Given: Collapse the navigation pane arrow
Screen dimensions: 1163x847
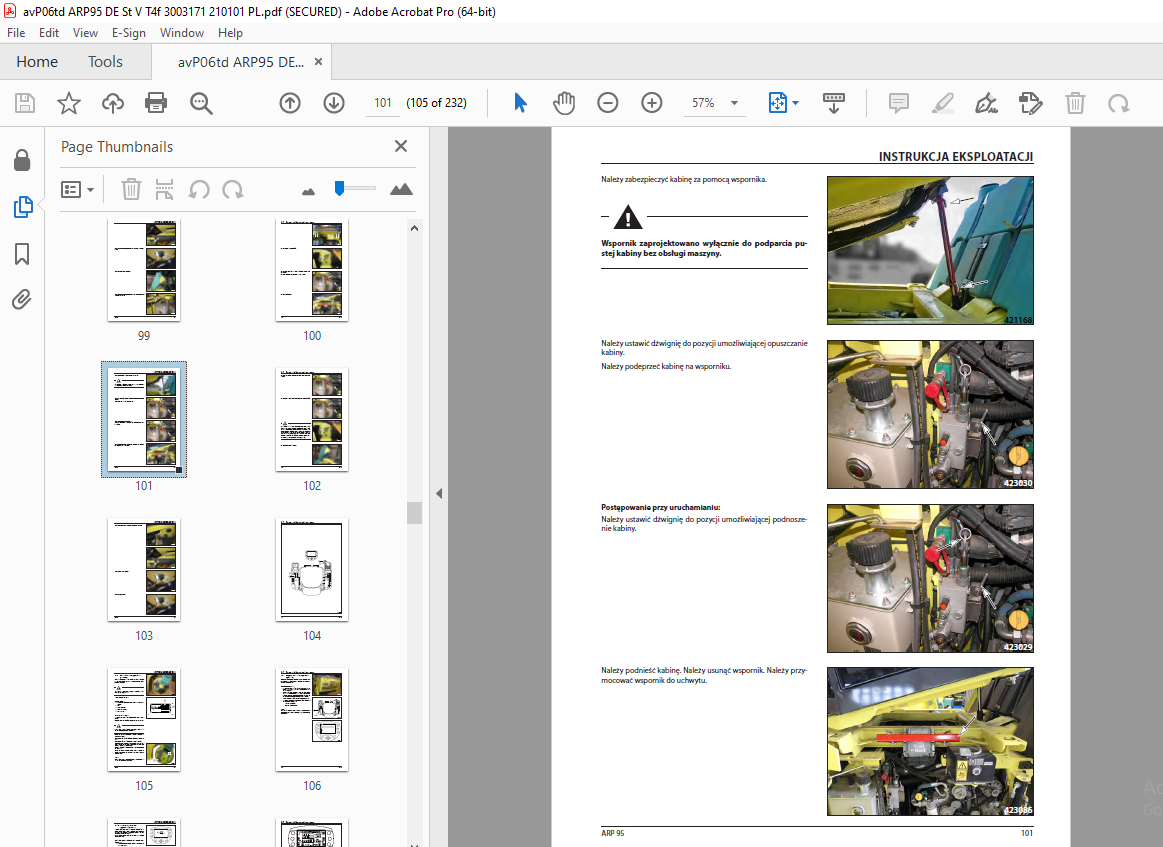Looking at the screenshot, I should (x=439, y=493).
